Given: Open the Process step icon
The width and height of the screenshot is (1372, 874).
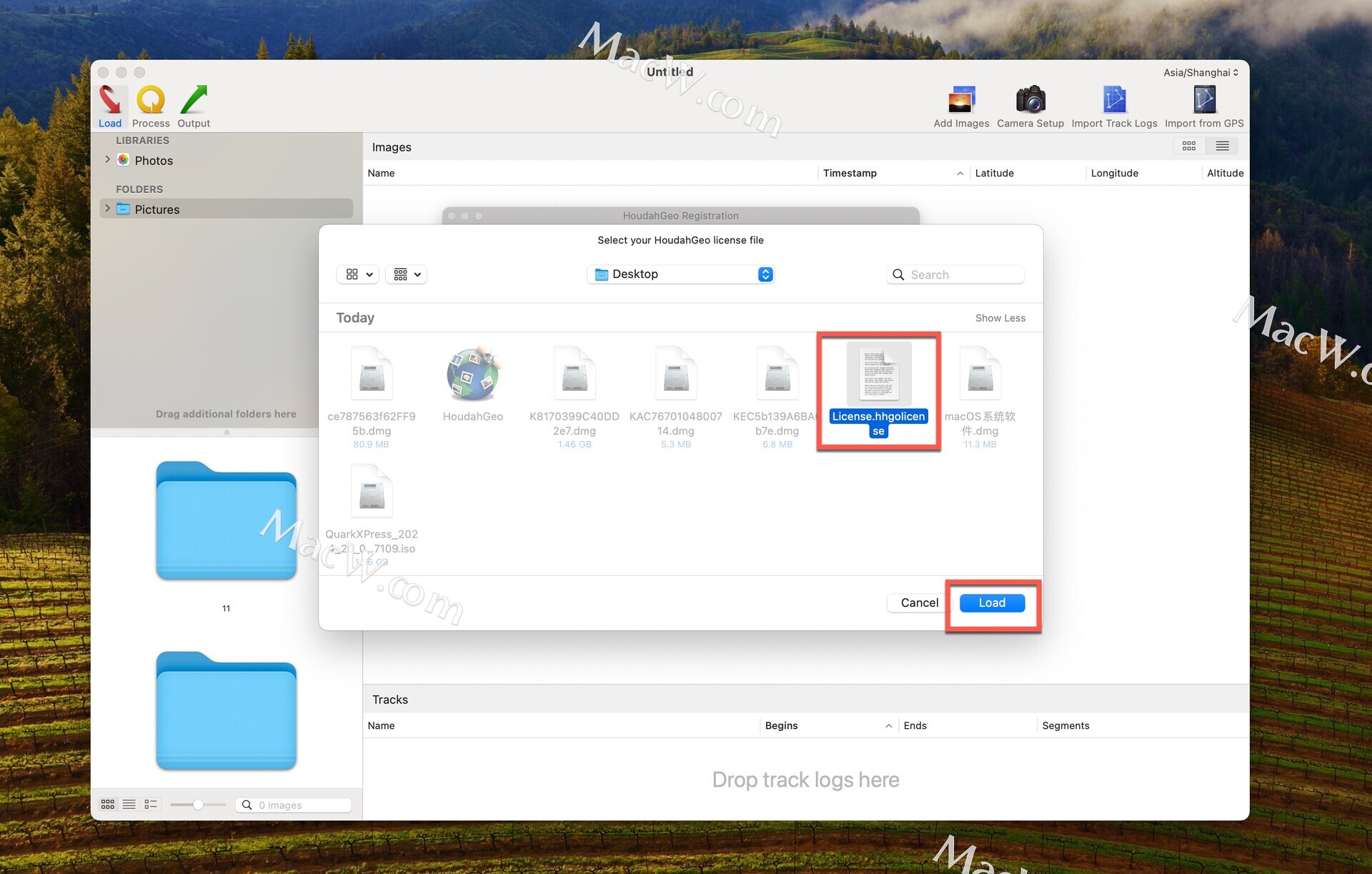Looking at the screenshot, I should 151,105.
